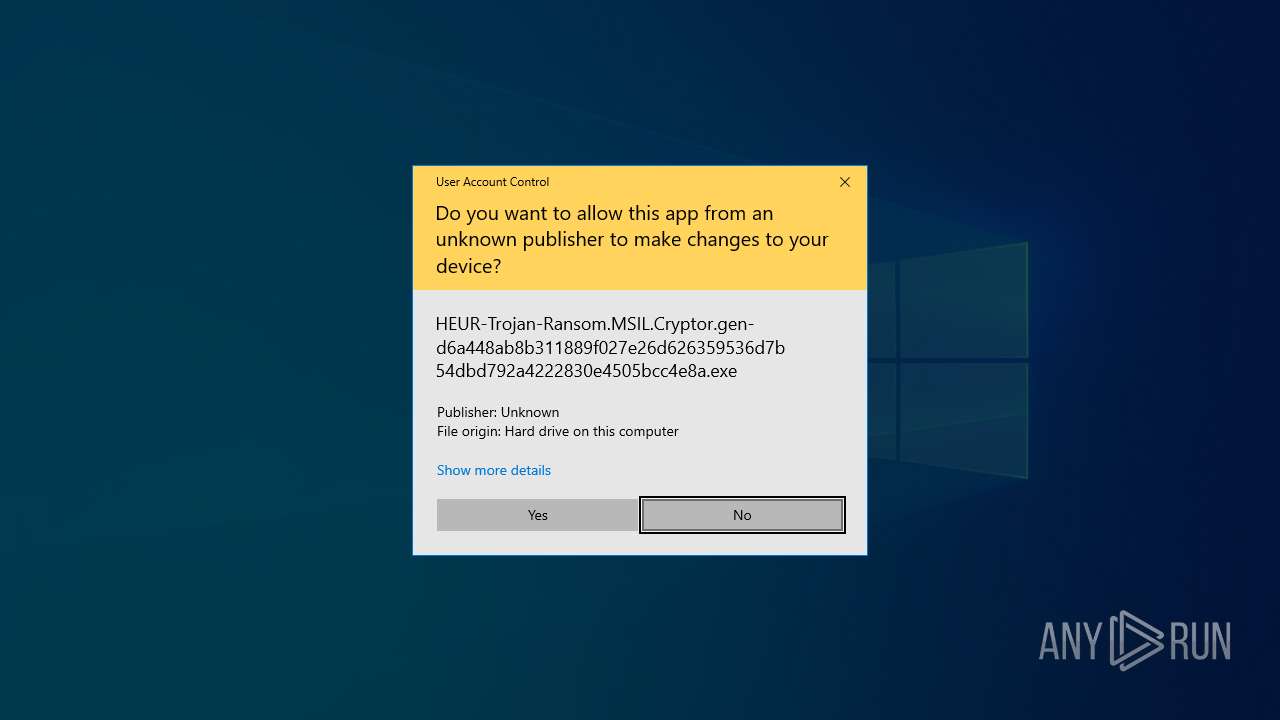This screenshot has height=720, width=1280.
Task: Click the allow this app question heading
Action: (x=632, y=239)
